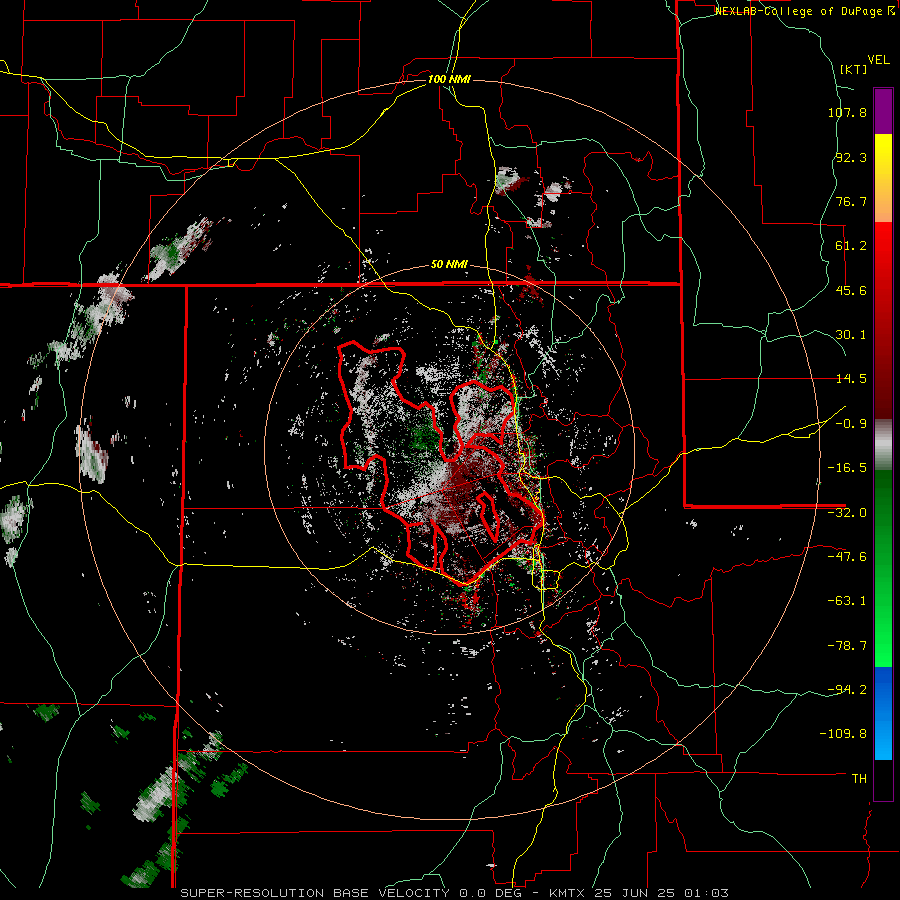Viewport: 900px width, 900px height.
Task: Click the 61.2 velocity scale value
Action: click(851, 246)
